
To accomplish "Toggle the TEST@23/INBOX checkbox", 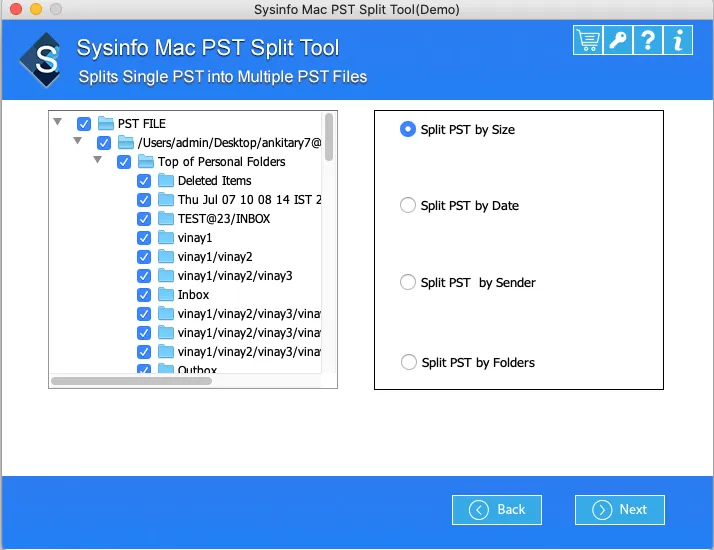I will [x=144, y=219].
